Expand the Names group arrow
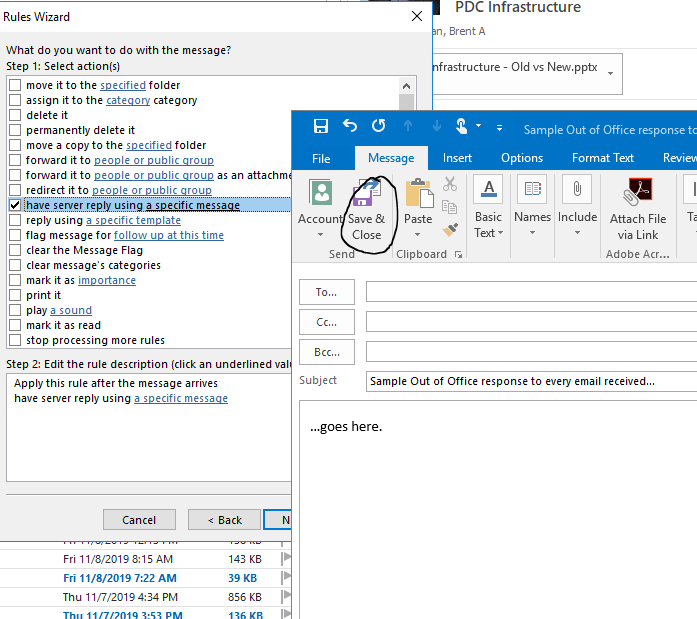 coord(532,232)
